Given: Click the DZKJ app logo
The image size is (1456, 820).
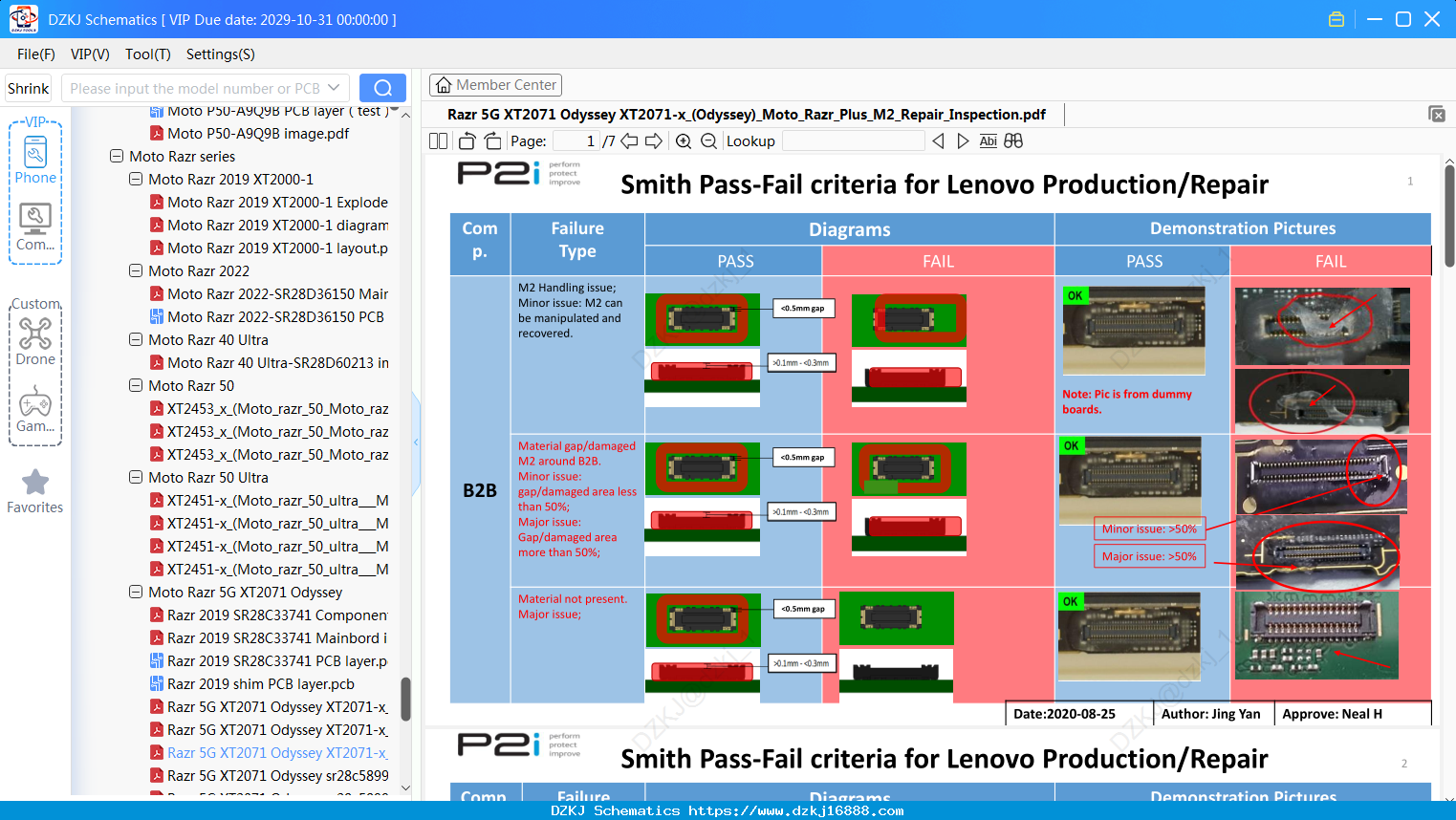Looking at the screenshot, I should [x=23, y=19].
